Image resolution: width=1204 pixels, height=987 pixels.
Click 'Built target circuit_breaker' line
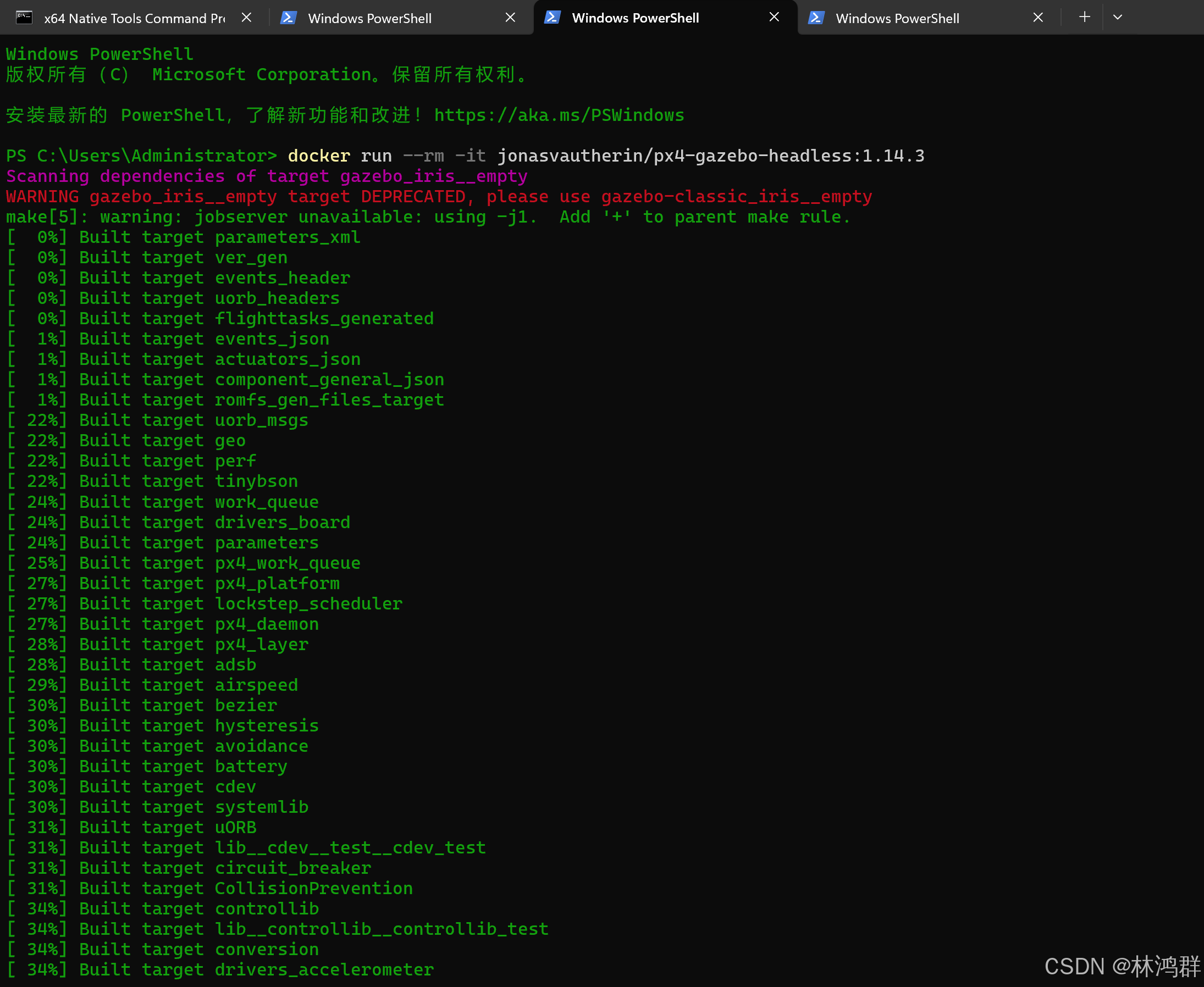point(189,868)
